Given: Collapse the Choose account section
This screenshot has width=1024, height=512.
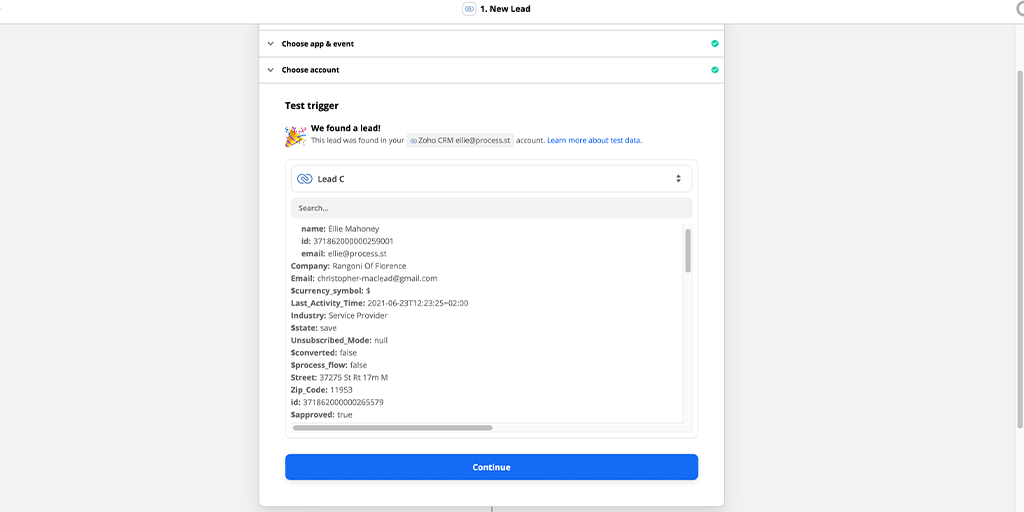Looking at the screenshot, I should (270, 70).
